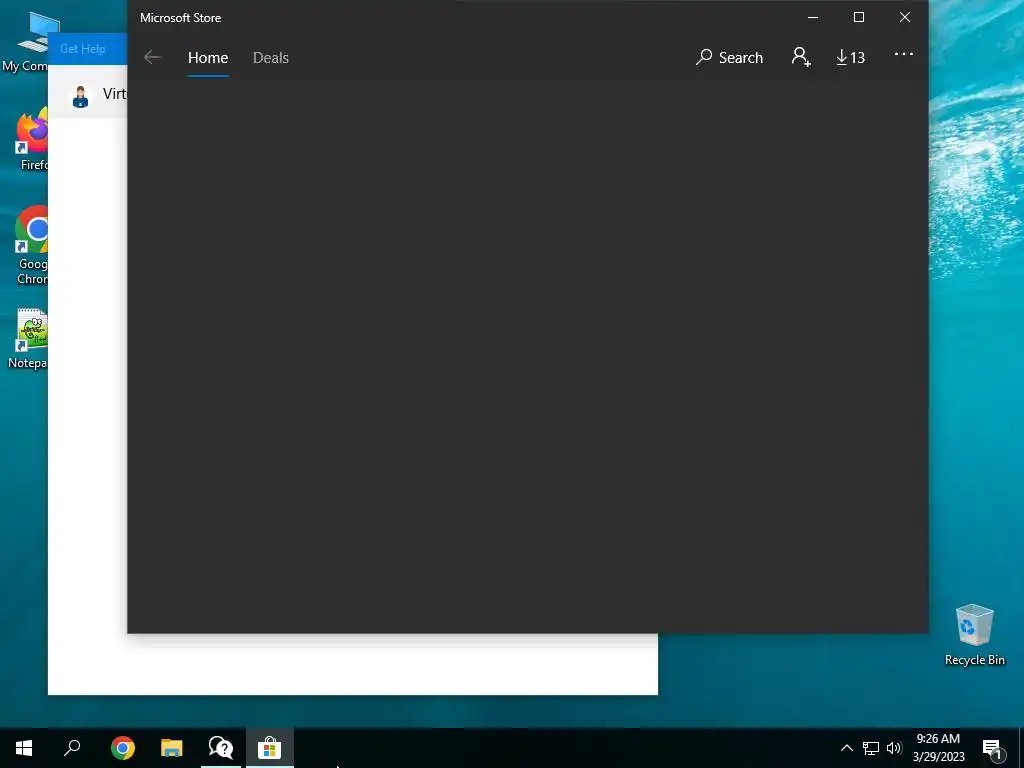Switch to the Deals tab
The height and width of the screenshot is (768, 1024).
click(x=270, y=57)
